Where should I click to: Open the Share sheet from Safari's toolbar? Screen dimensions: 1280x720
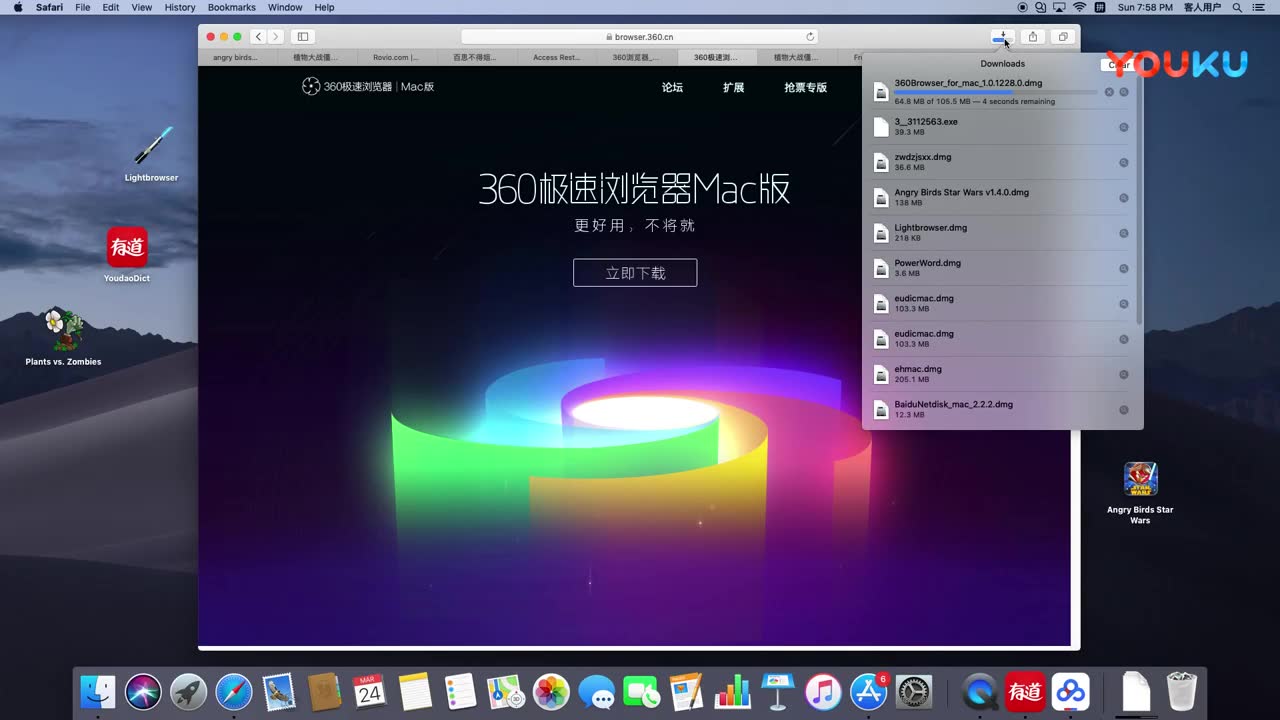point(1032,36)
